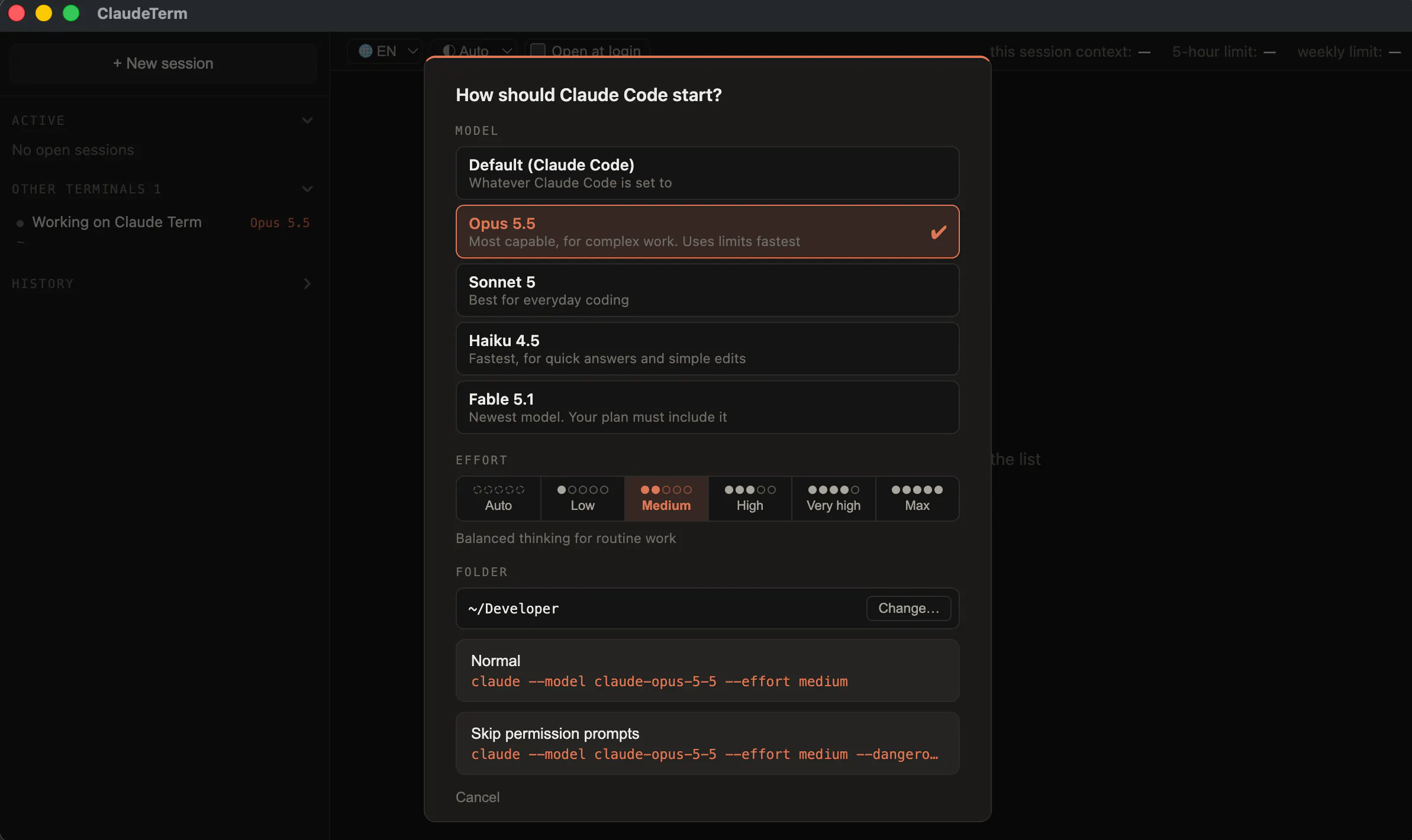The width and height of the screenshot is (1412, 840).
Task: Click + New session in sidebar
Action: 163,63
